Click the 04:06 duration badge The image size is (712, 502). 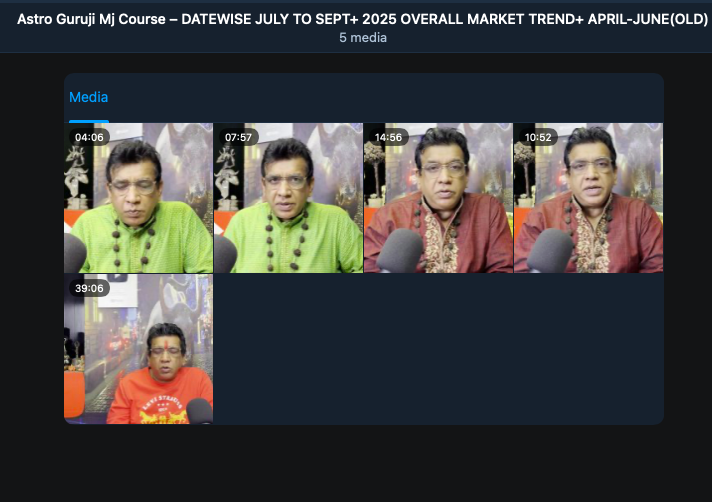(x=89, y=137)
